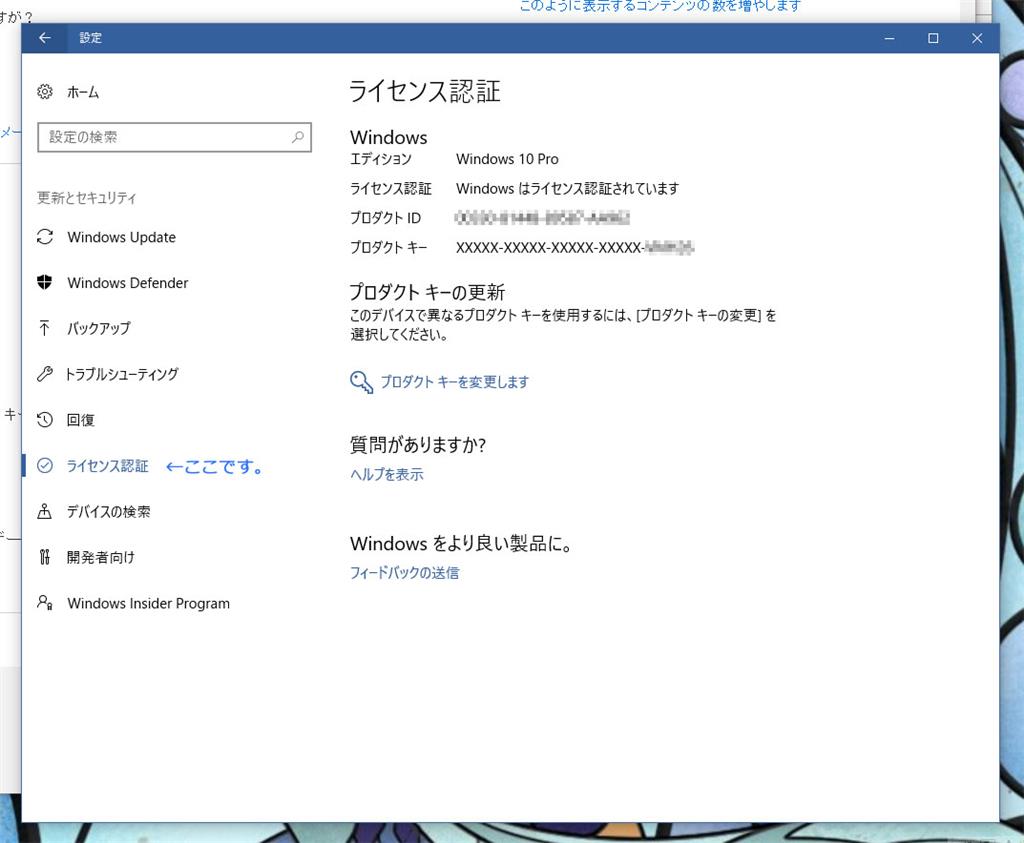Click the 更新とセキュリティ section label
The height and width of the screenshot is (843, 1024).
click(x=86, y=198)
